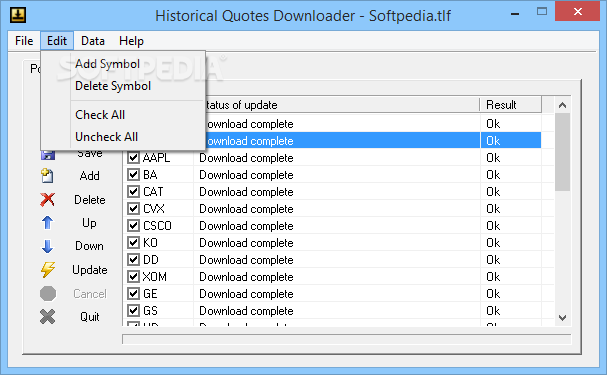Image resolution: width=607 pixels, height=375 pixels.
Task: Uncheck the GE symbol checkbox
Action: [x=134, y=294]
